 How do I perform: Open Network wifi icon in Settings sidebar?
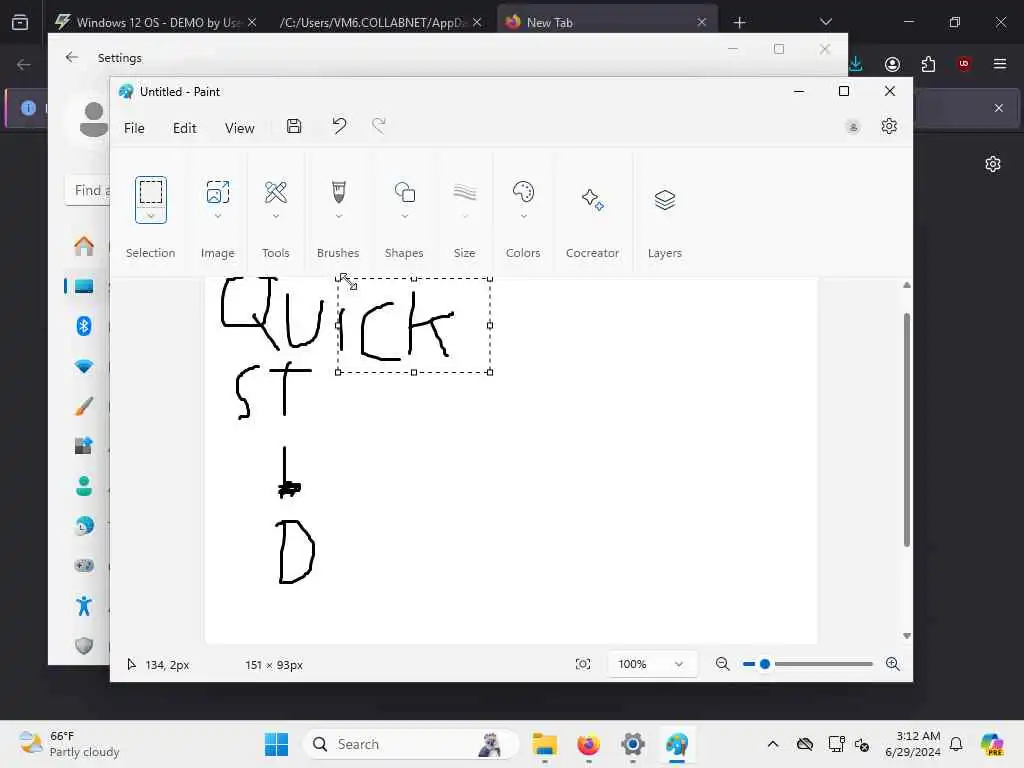click(84, 366)
